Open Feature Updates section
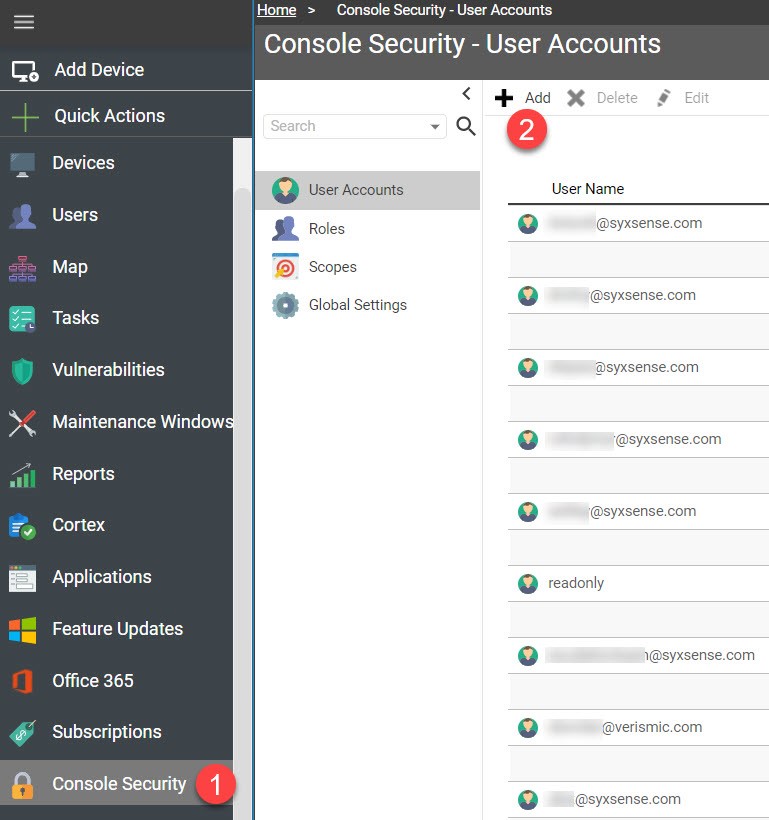 pos(116,629)
